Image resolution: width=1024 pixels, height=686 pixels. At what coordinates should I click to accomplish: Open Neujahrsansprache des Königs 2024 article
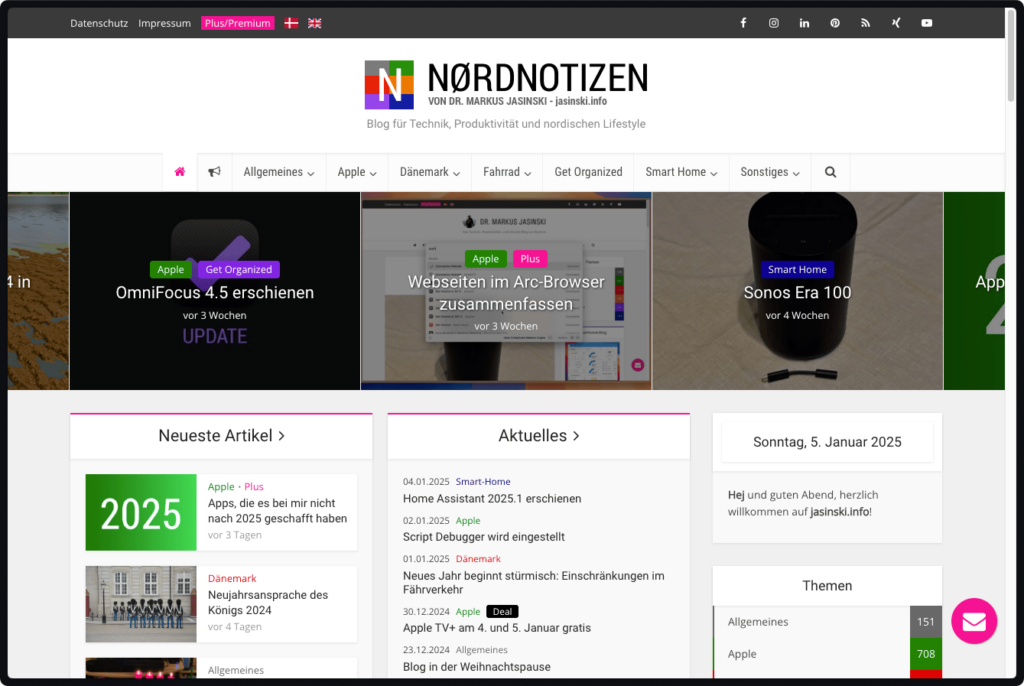point(268,602)
